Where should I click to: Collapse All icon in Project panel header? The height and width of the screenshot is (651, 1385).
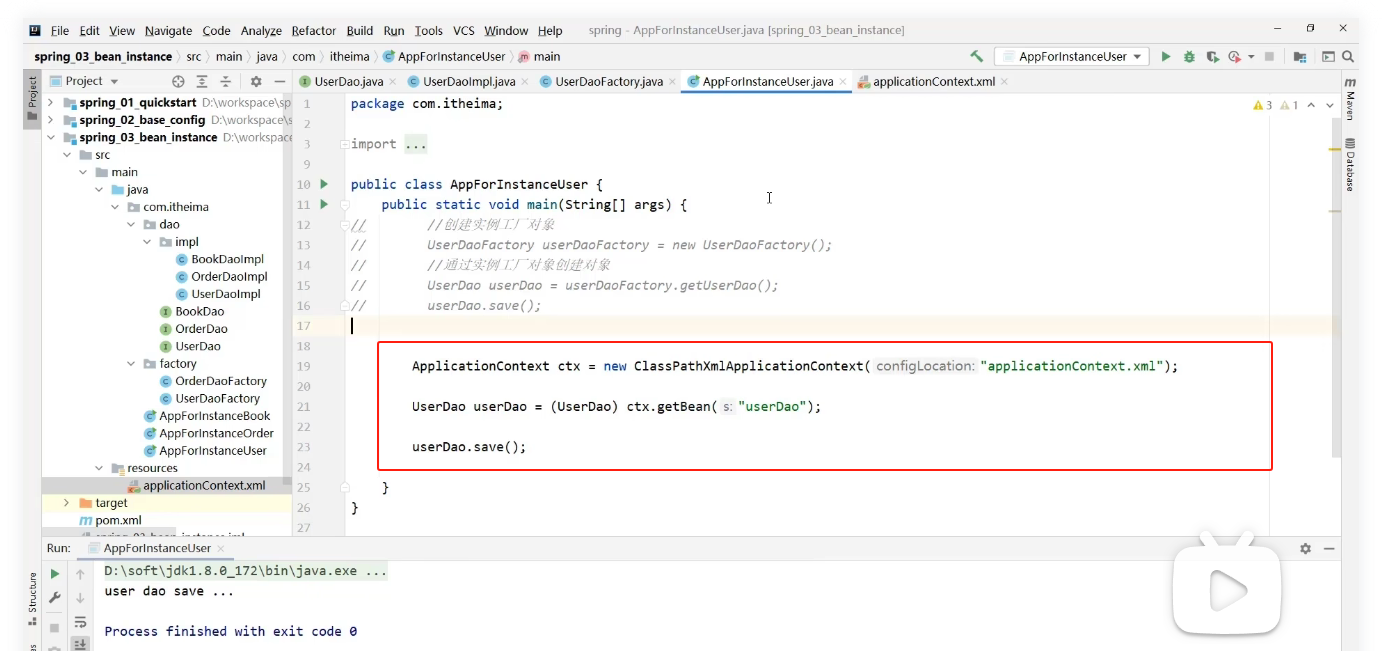coord(225,81)
